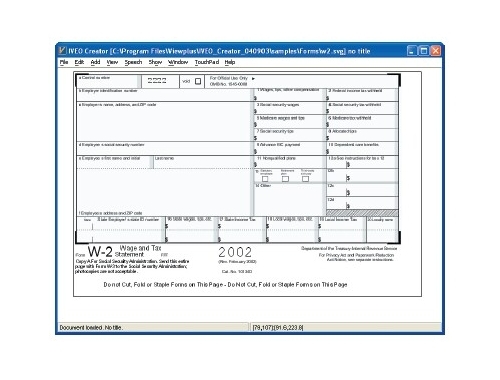Open the Help menu
The height and width of the screenshot is (380, 500).
230,62
